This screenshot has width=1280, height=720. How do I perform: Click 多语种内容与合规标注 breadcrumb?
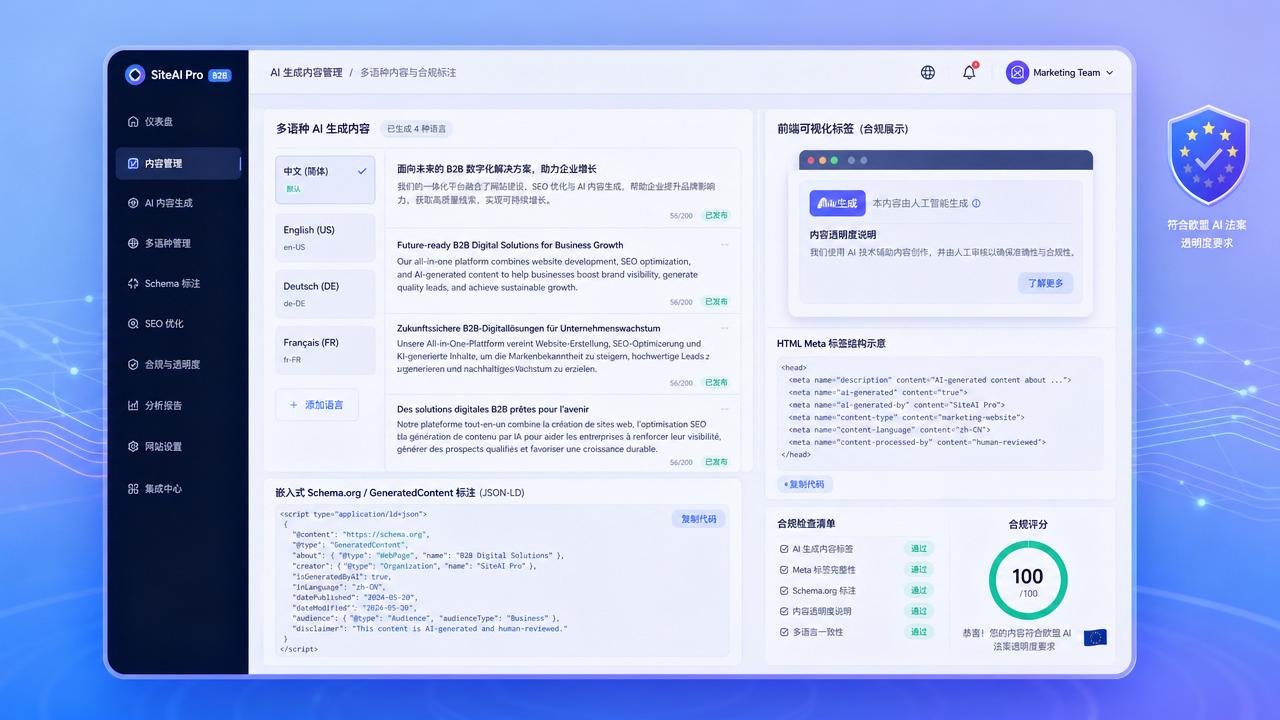click(408, 73)
